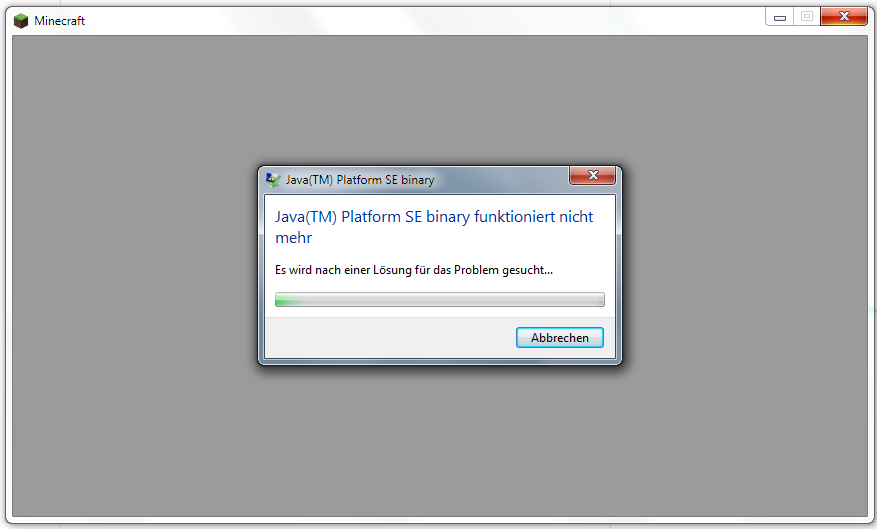Close the Minecraft window

click(844, 16)
